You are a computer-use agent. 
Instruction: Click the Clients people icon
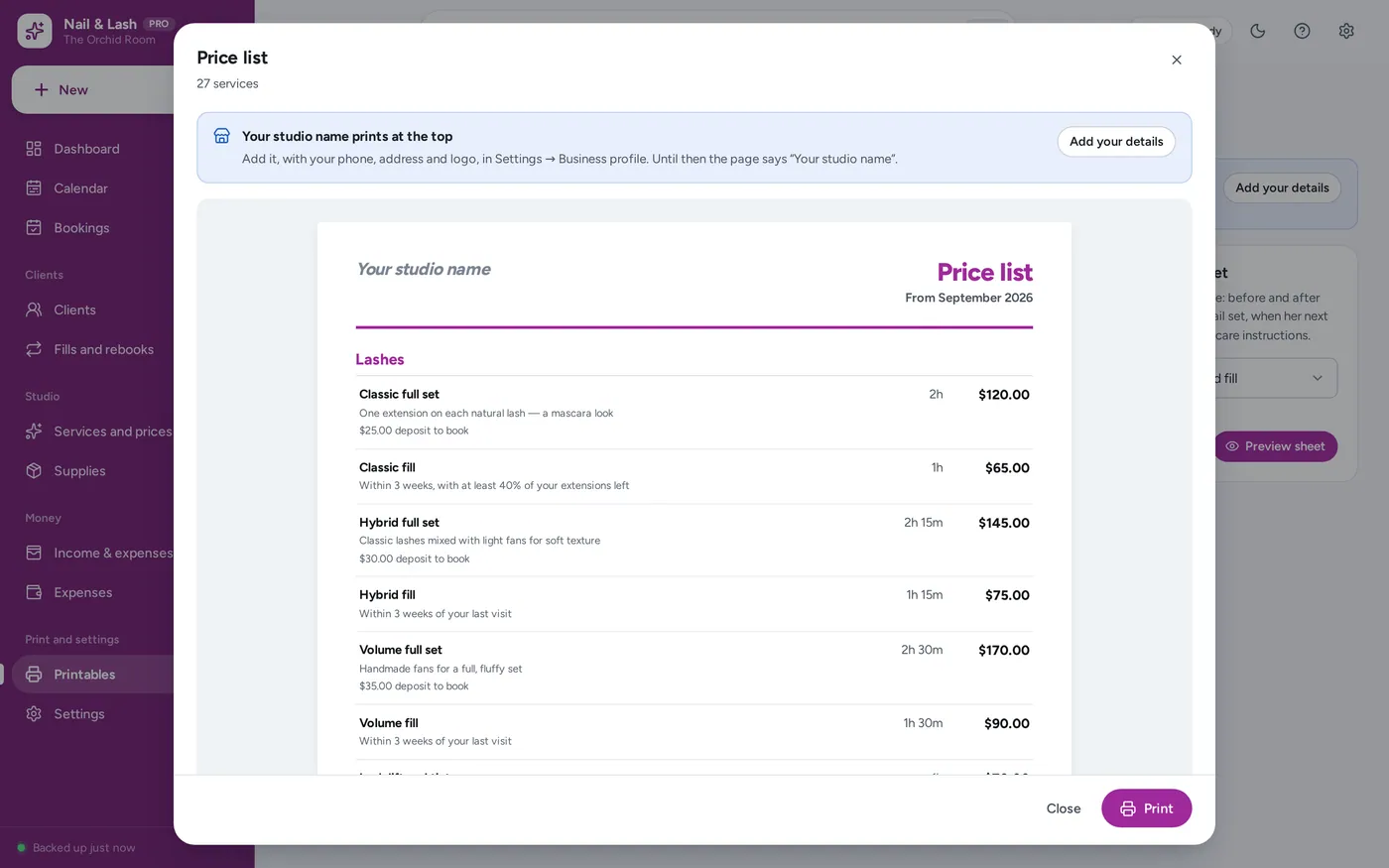(34, 310)
